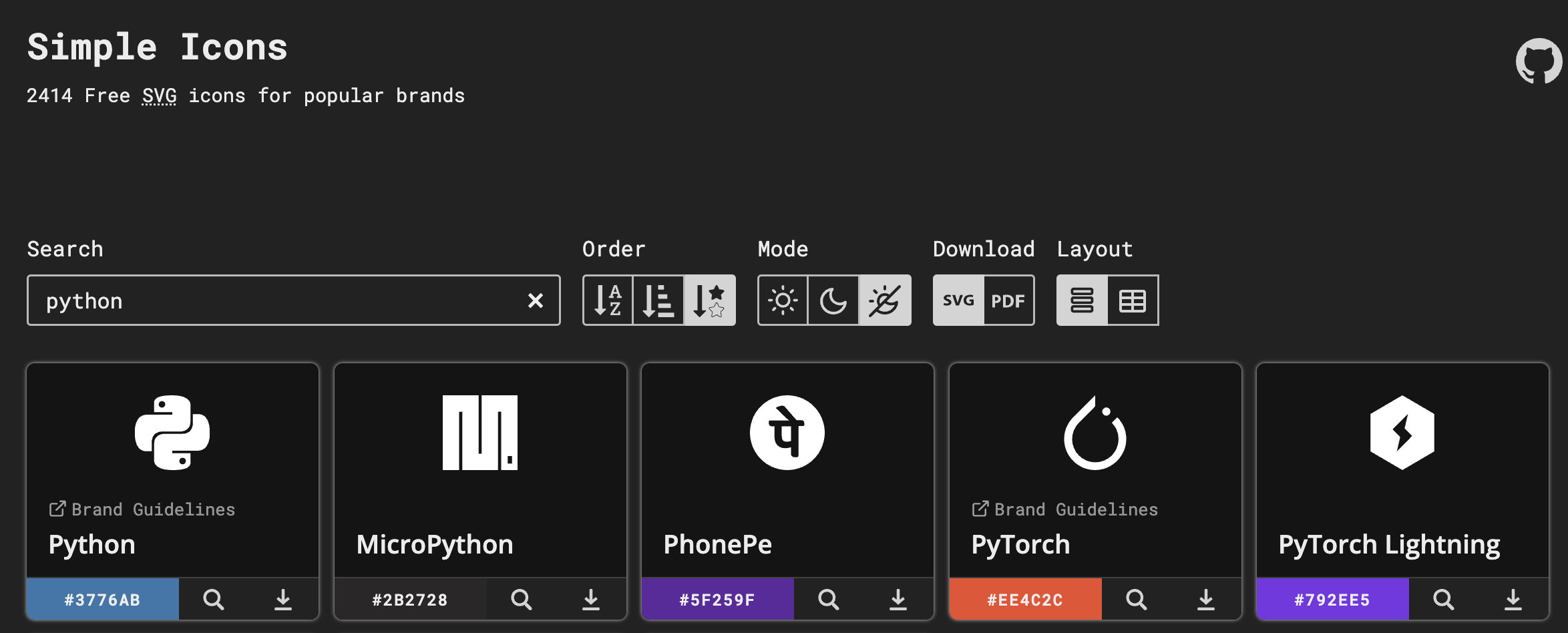Image resolution: width=1568 pixels, height=633 pixels.
Task: Download the PyTorch Lightning icon
Action: 1513,599
